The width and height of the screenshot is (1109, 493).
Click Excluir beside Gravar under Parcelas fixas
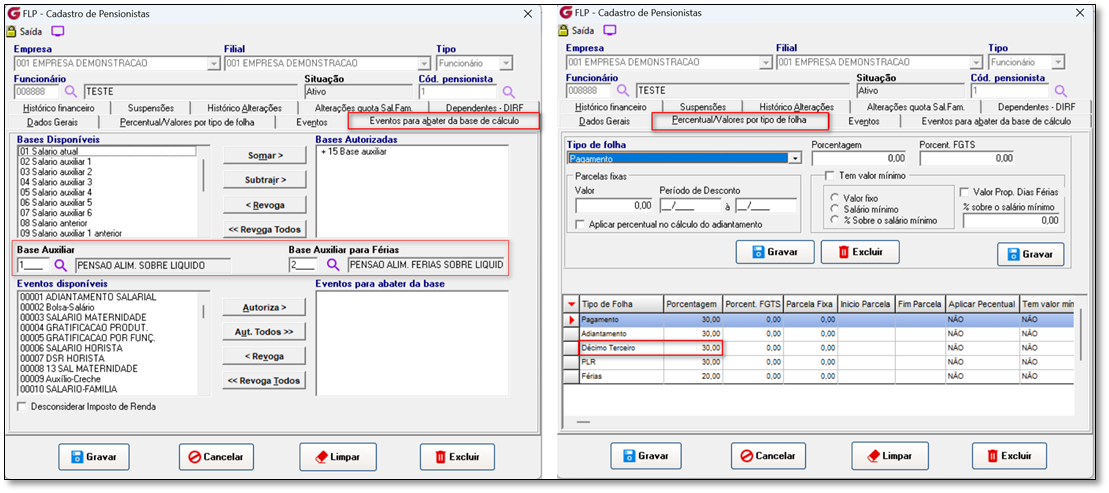[860, 252]
